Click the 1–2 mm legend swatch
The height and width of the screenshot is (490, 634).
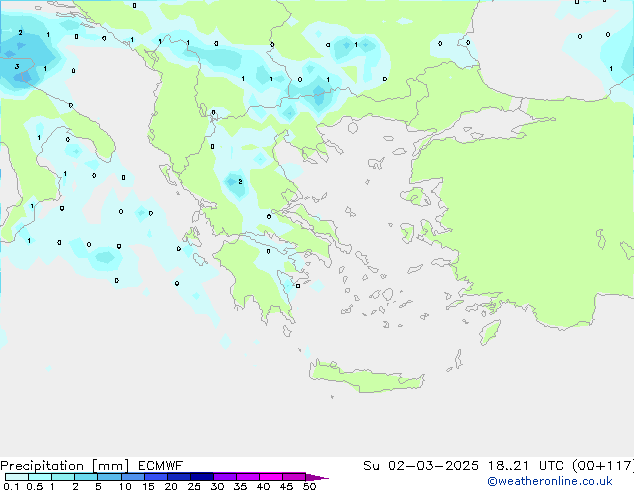[x=63, y=477]
